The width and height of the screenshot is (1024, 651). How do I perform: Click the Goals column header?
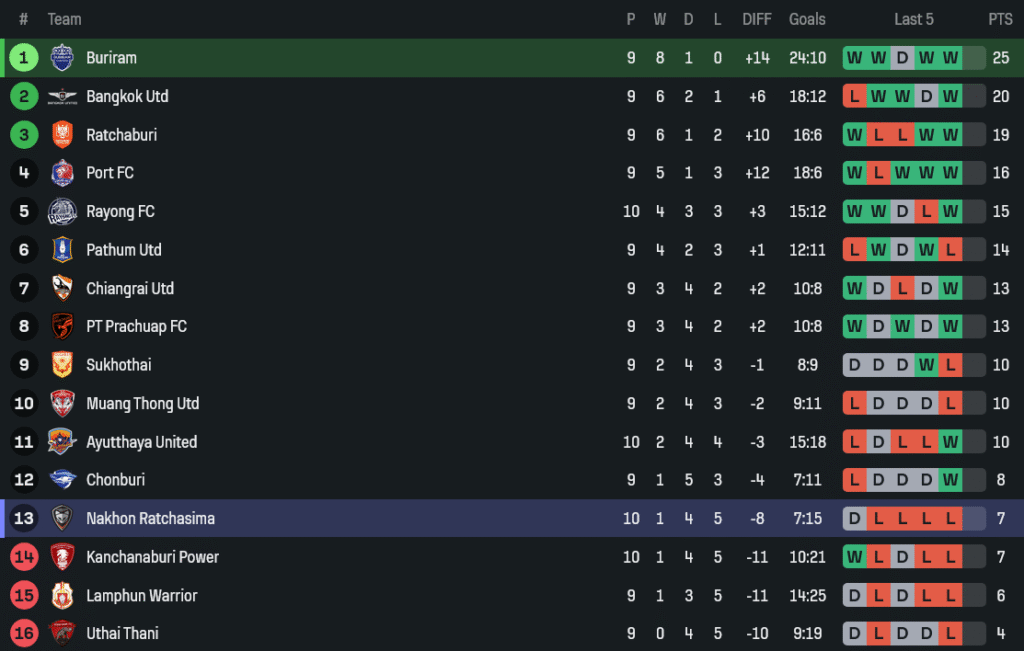[x=807, y=19]
